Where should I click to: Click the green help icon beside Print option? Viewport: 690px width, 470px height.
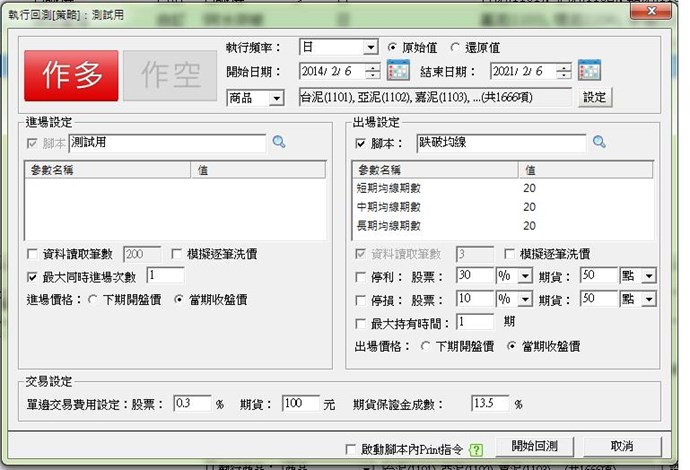coord(475,449)
